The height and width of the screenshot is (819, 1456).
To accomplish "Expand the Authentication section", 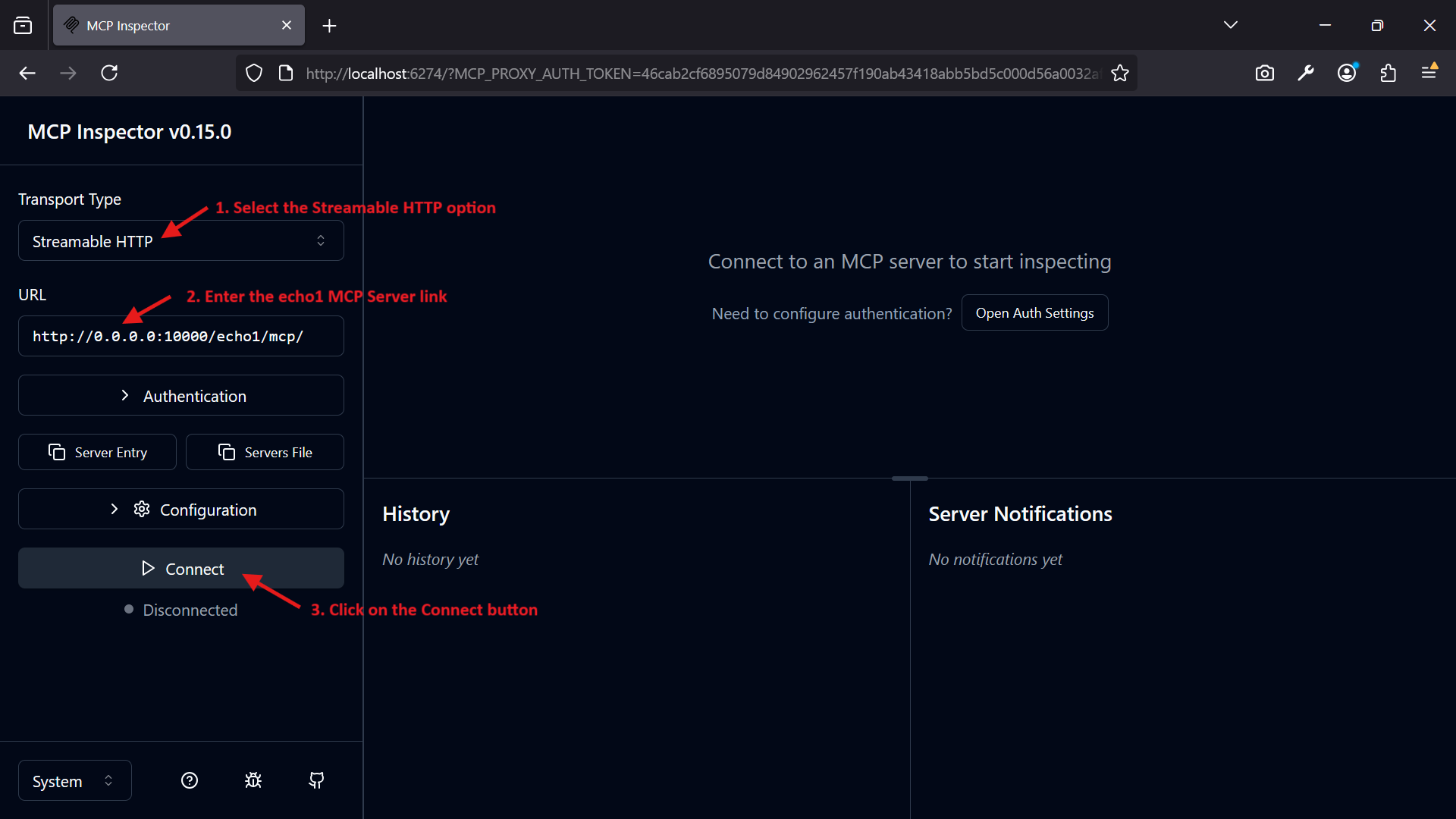I will 181,396.
